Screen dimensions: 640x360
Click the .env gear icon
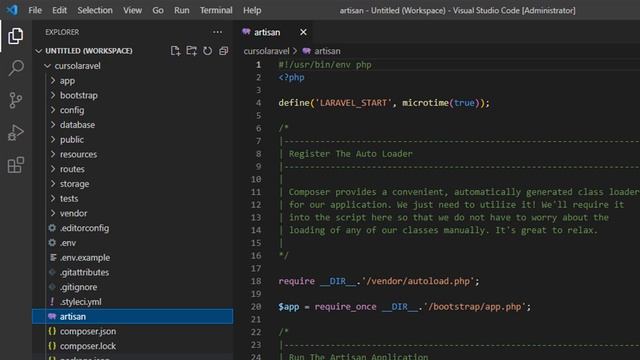(52, 242)
